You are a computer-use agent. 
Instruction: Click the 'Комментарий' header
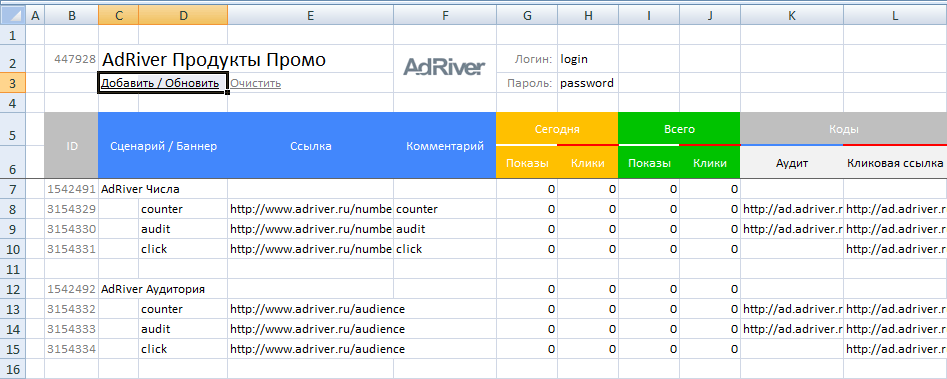[x=445, y=145]
